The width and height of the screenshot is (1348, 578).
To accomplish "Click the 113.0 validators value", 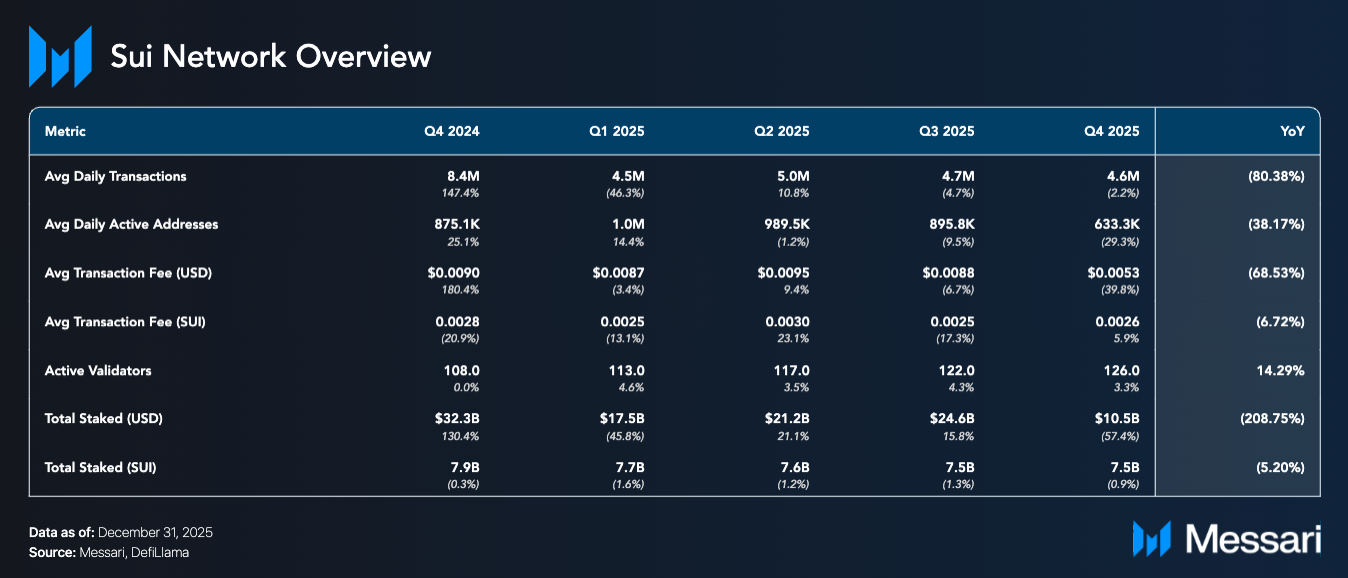I will tap(626, 370).
